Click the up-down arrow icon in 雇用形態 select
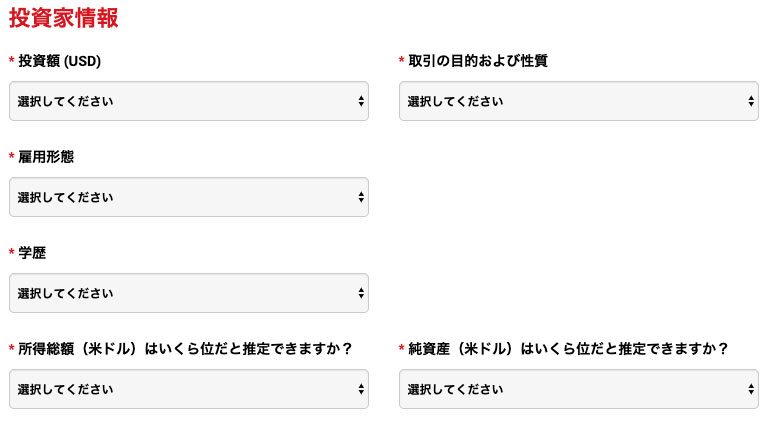The width and height of the screenshot is (774, 421). click(x=361, y=197)
